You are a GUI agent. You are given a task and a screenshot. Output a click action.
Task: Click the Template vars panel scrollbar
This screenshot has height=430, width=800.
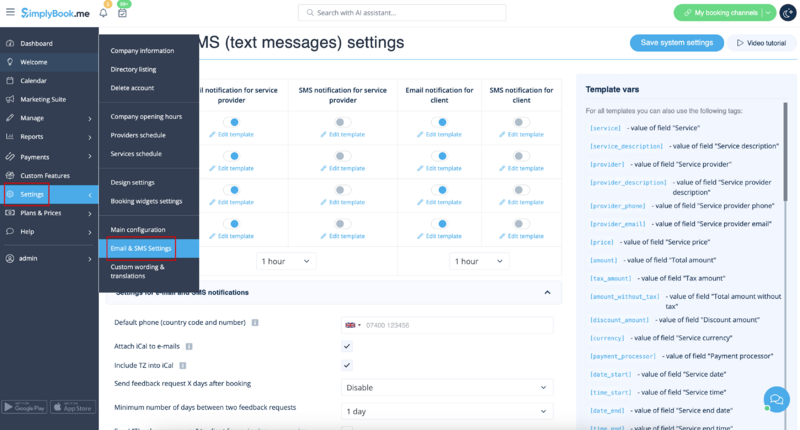coord(785,151)
